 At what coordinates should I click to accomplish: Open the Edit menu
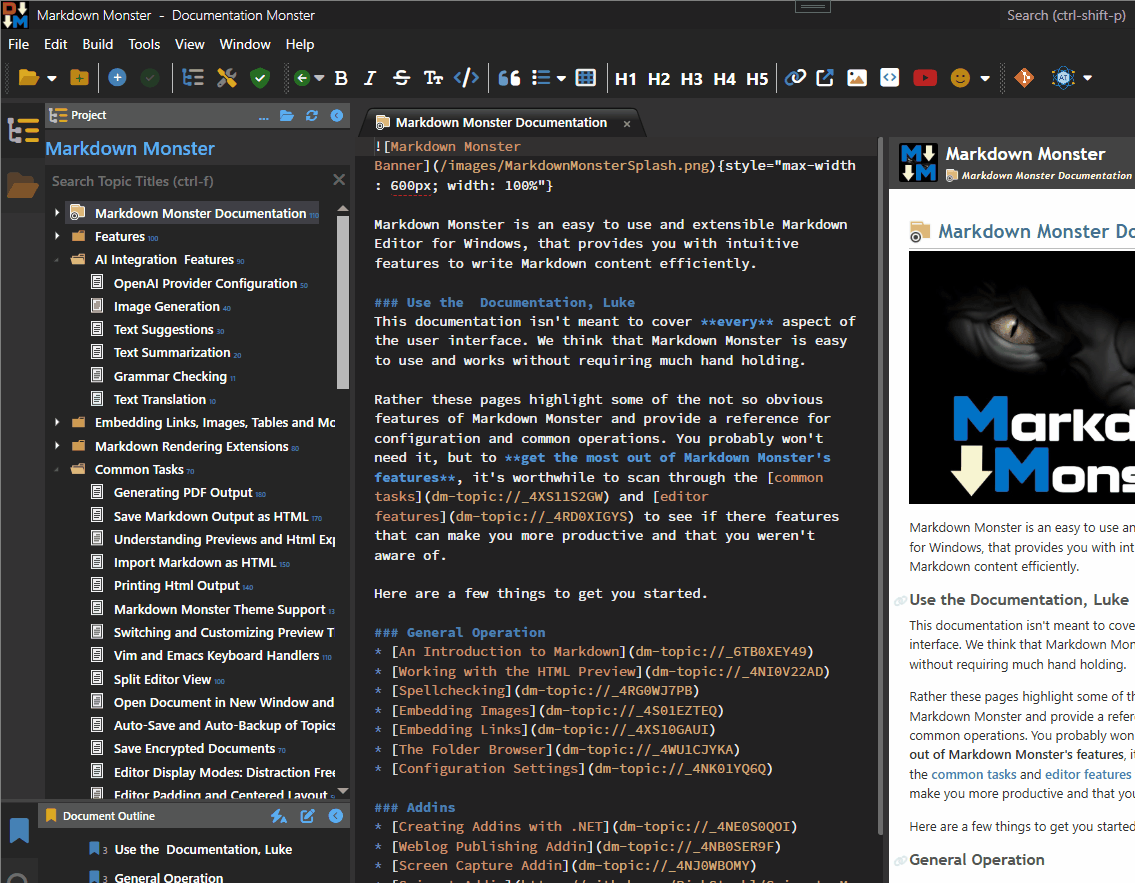pos(56,44)
